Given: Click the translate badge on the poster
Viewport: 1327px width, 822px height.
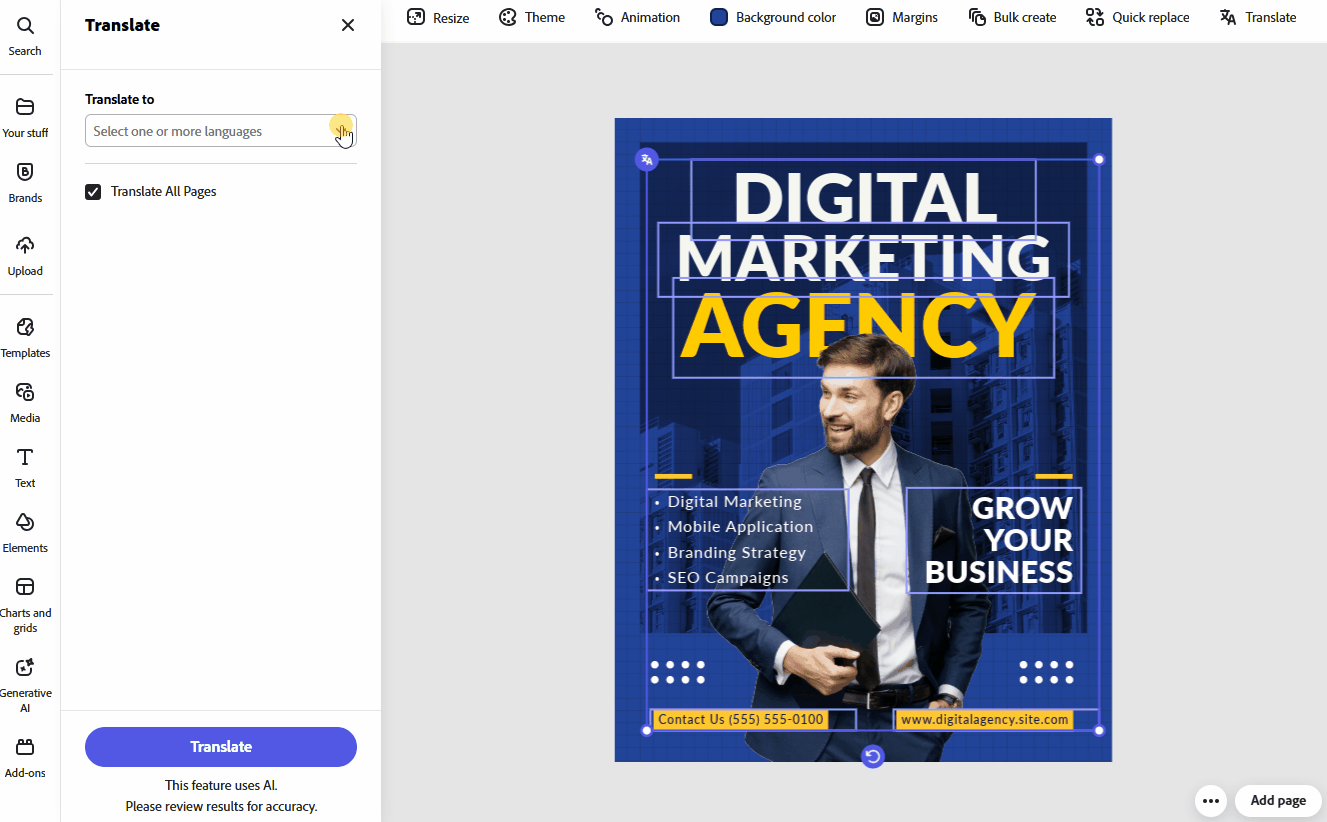Looking at the screenshot, I should [647, 159].
